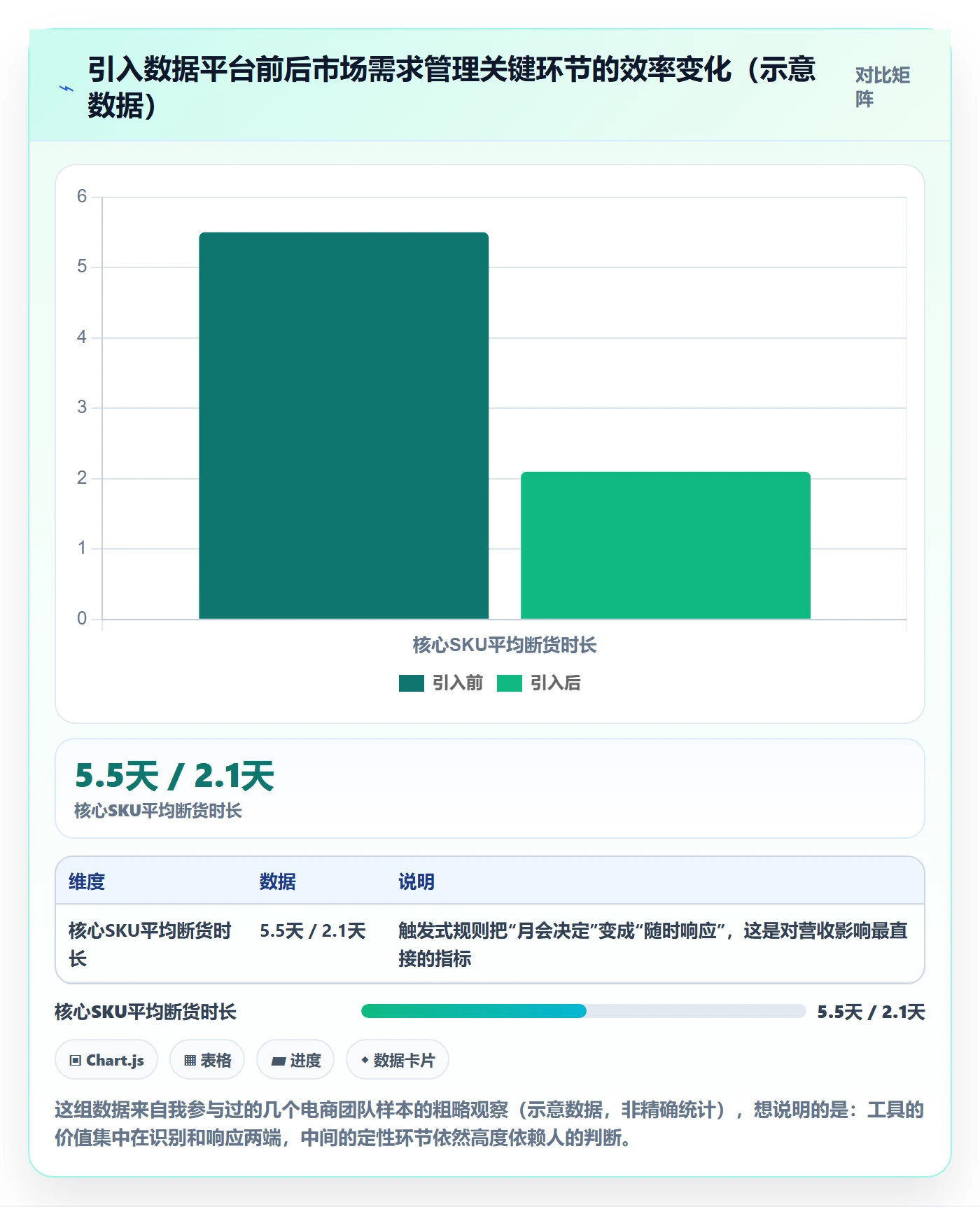The width and height of the screenshot is (980, 1207).
Task: Click the 对比矩阵 label in the header
Action: pos(883,87)
